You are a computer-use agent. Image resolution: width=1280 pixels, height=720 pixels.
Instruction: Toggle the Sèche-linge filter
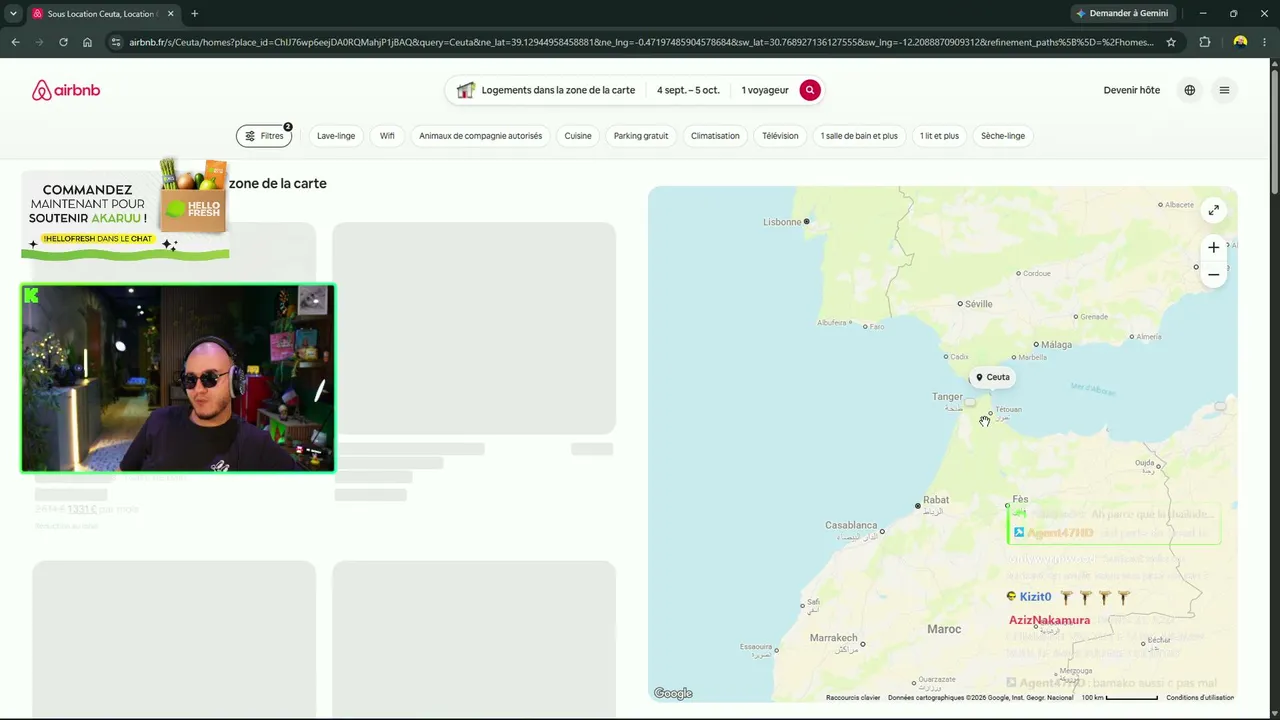coord(1003,136)
